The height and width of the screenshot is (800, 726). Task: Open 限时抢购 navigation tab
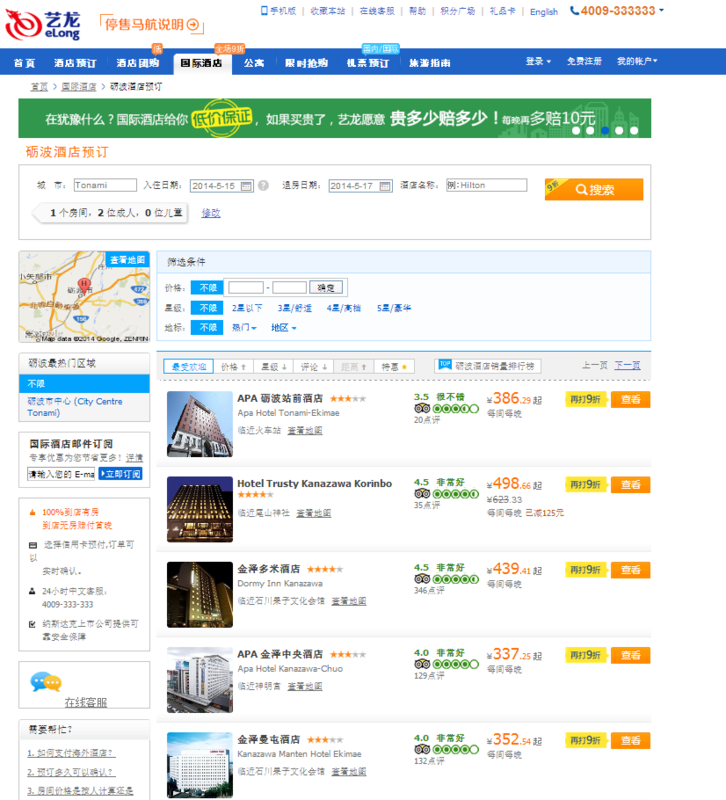(x=306, y=63)
